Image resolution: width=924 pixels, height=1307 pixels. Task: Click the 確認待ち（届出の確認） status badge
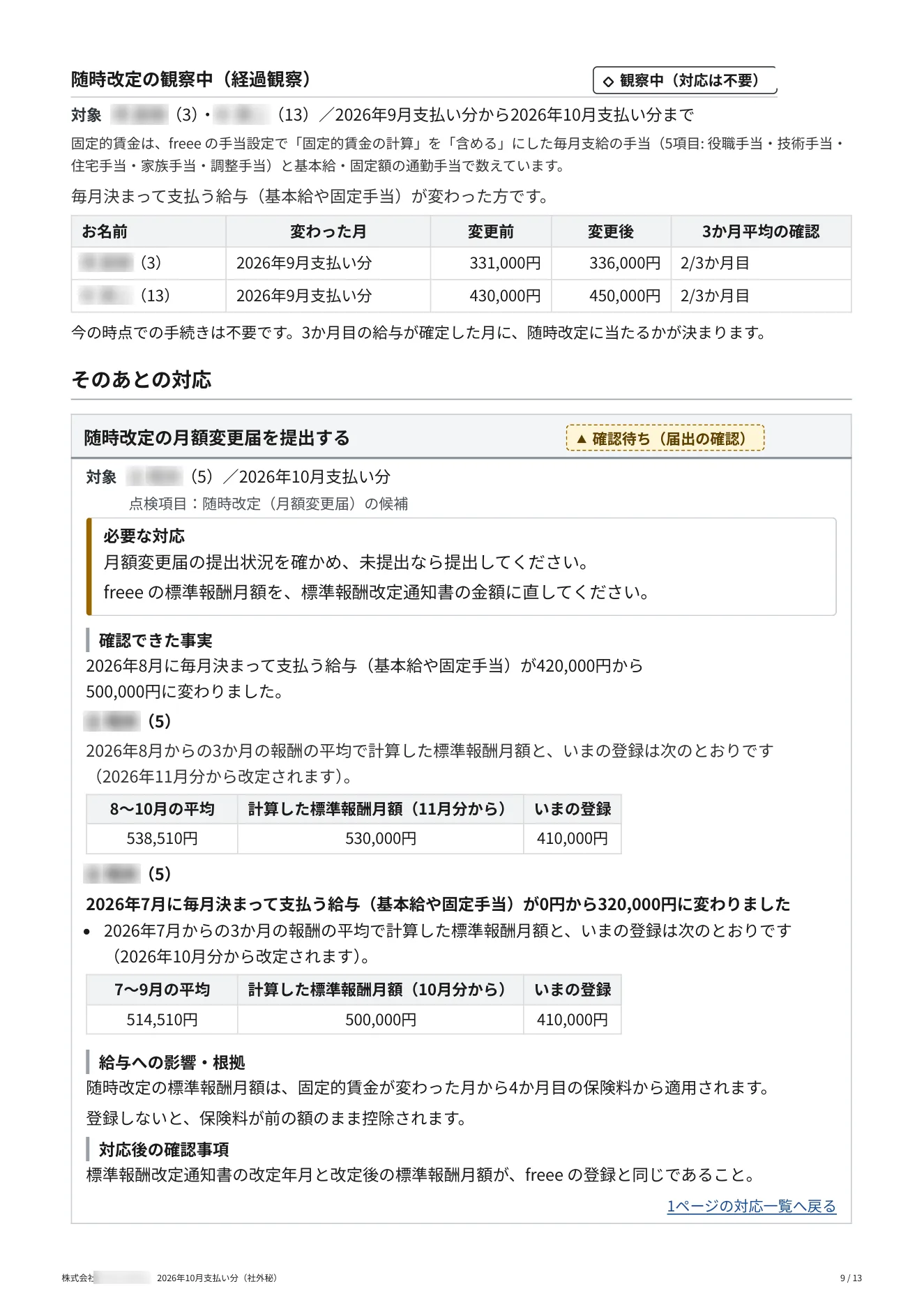(x=665, y=438)
